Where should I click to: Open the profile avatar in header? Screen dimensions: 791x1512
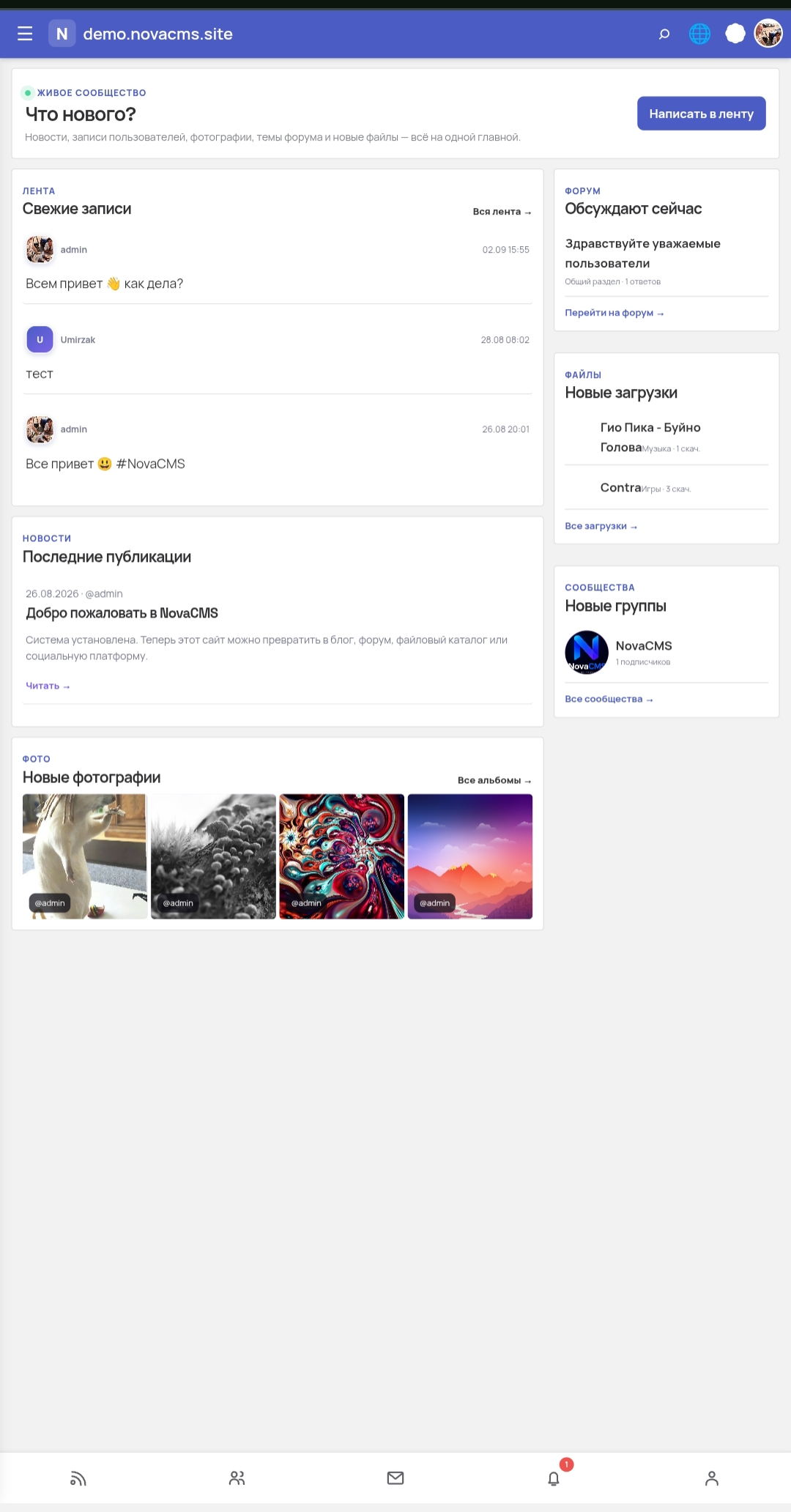point(768,34)
